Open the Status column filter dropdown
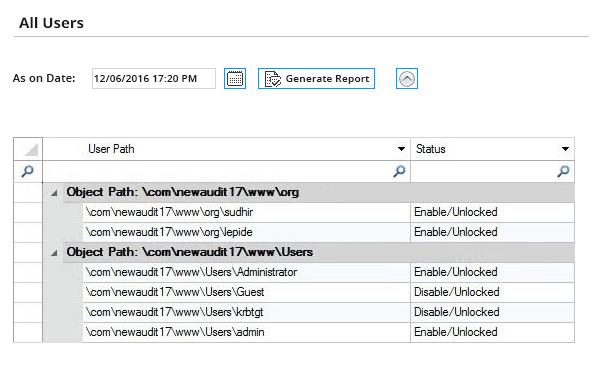 (565, 149)
